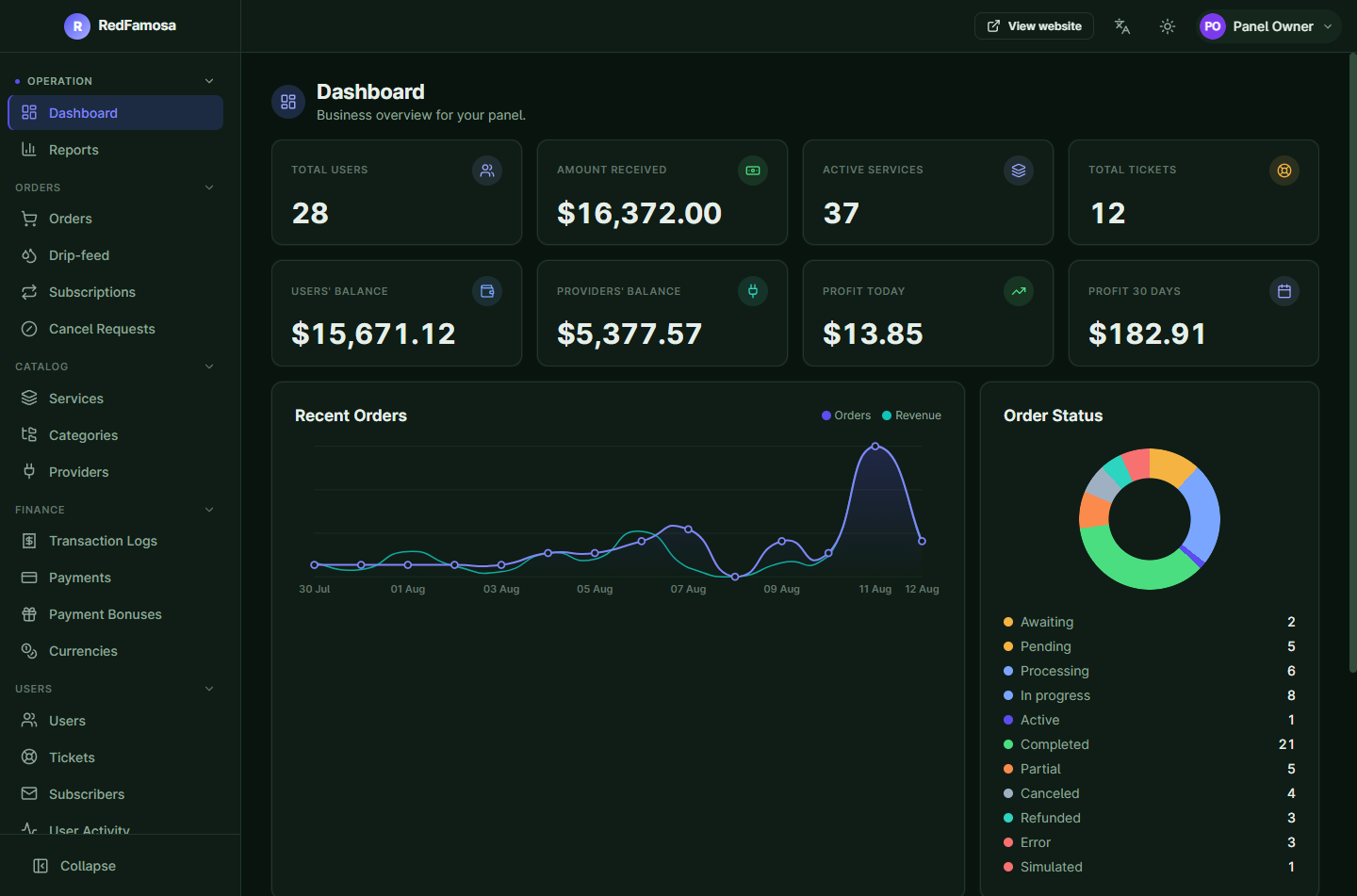Open the Panel Owner dropdown chevron
This screenshot has width=1357, height=896.
pyautogui.click(x=1328, y=26)
